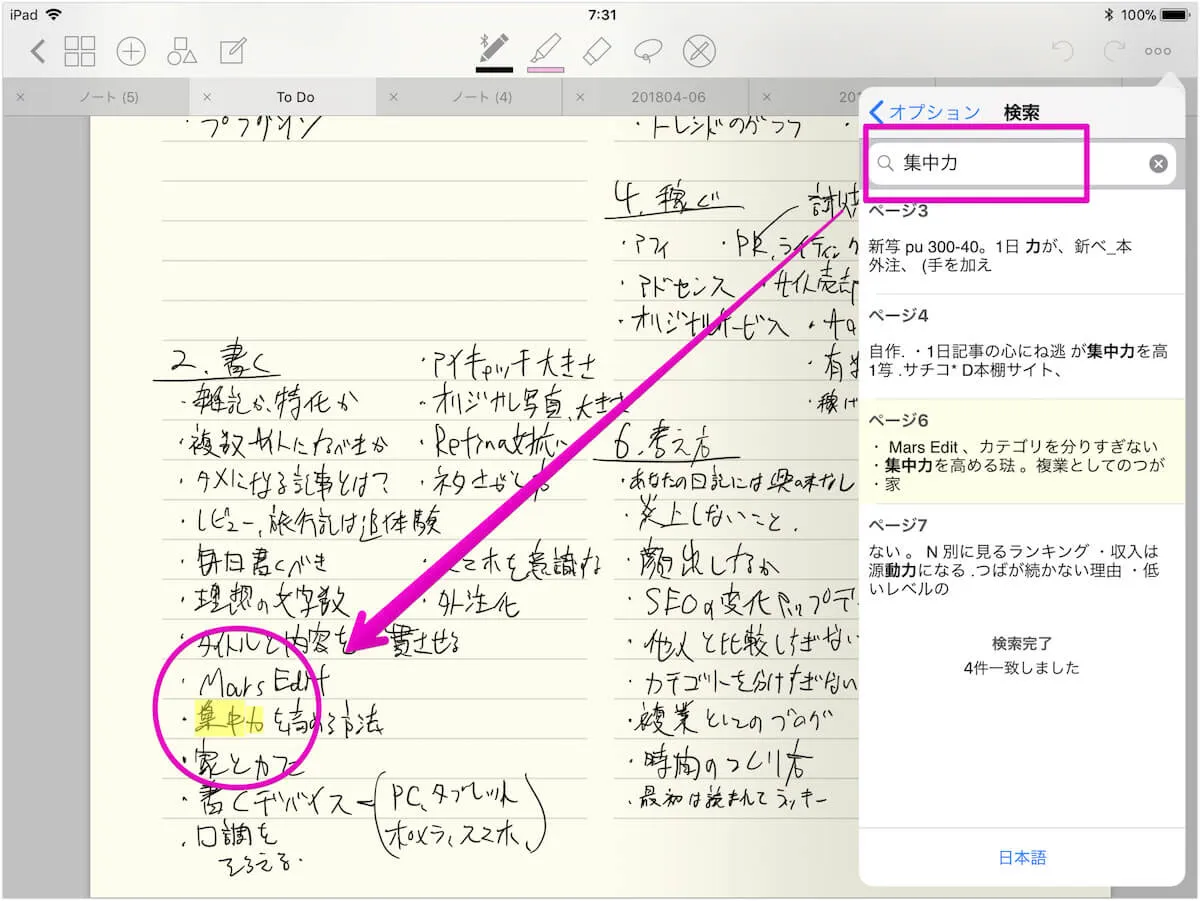Tap the edit note icon
Screen dimensions: 1200x901
tap(233, 51)
